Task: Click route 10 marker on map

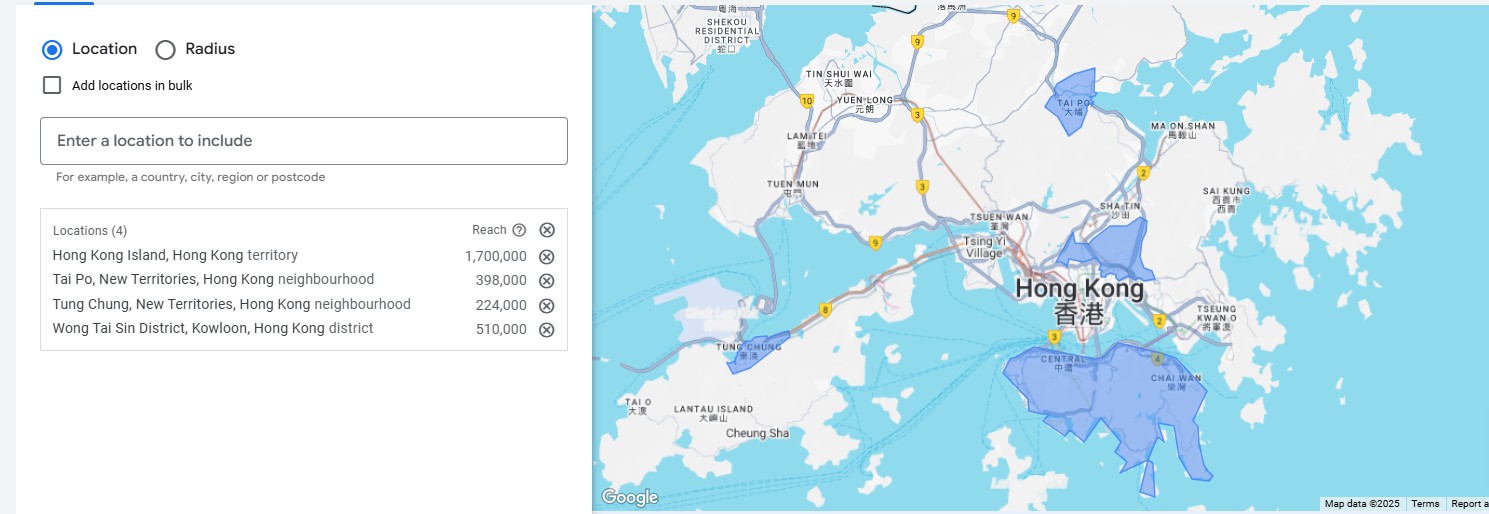Action: pos(807,100)
